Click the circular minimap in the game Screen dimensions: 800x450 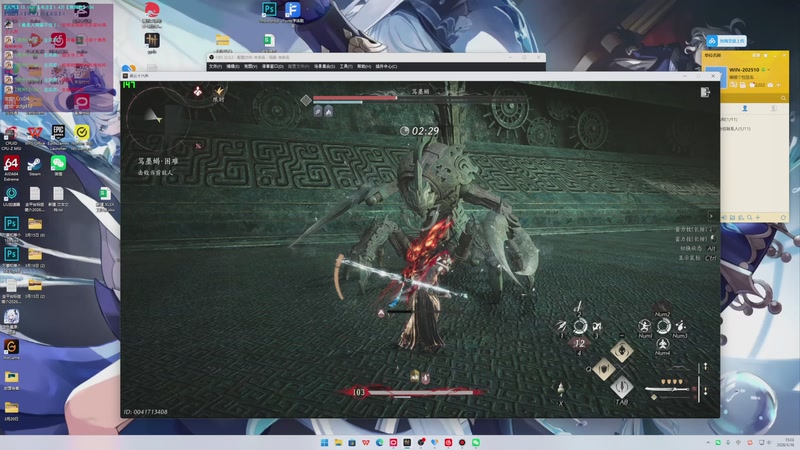pos(158,120)
